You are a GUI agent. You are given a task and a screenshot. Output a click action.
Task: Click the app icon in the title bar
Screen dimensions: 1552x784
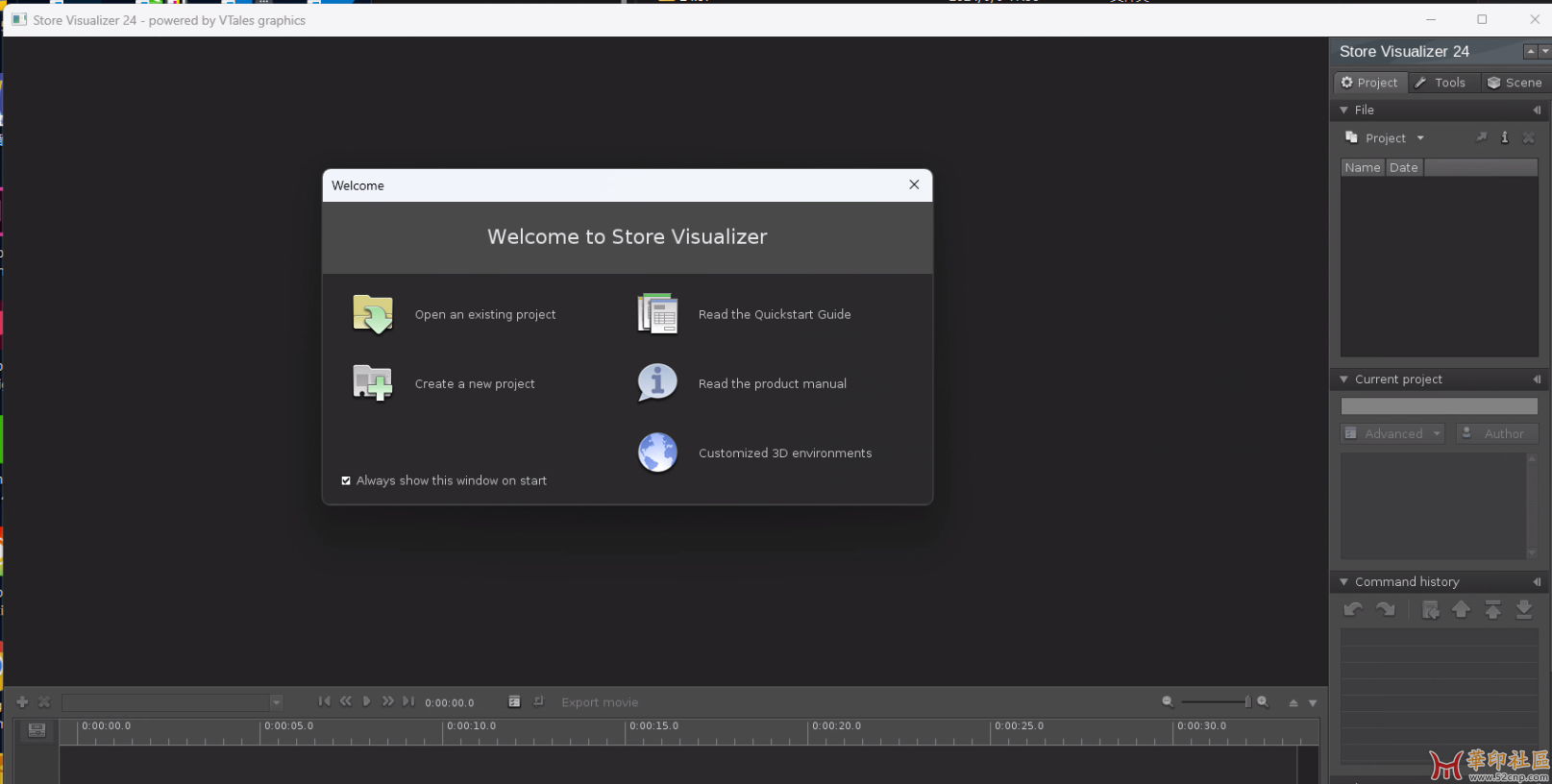(x=19, y=19)
